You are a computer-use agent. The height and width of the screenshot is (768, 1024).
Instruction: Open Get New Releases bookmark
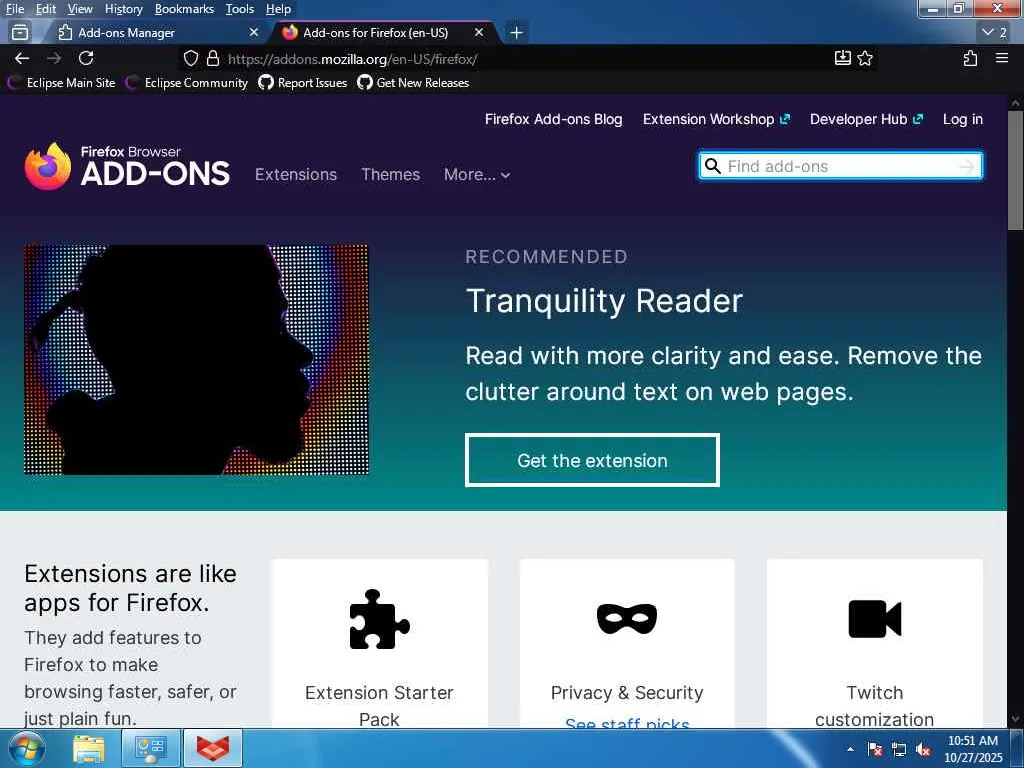tap(413, 83)
